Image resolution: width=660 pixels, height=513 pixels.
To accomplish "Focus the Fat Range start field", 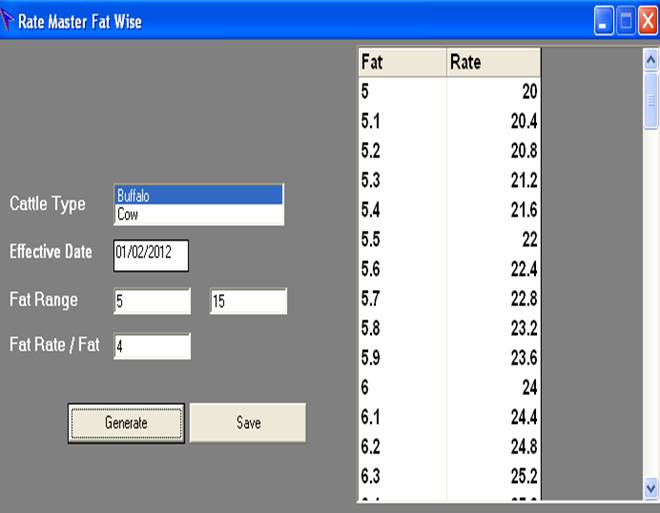I will 151,301.
